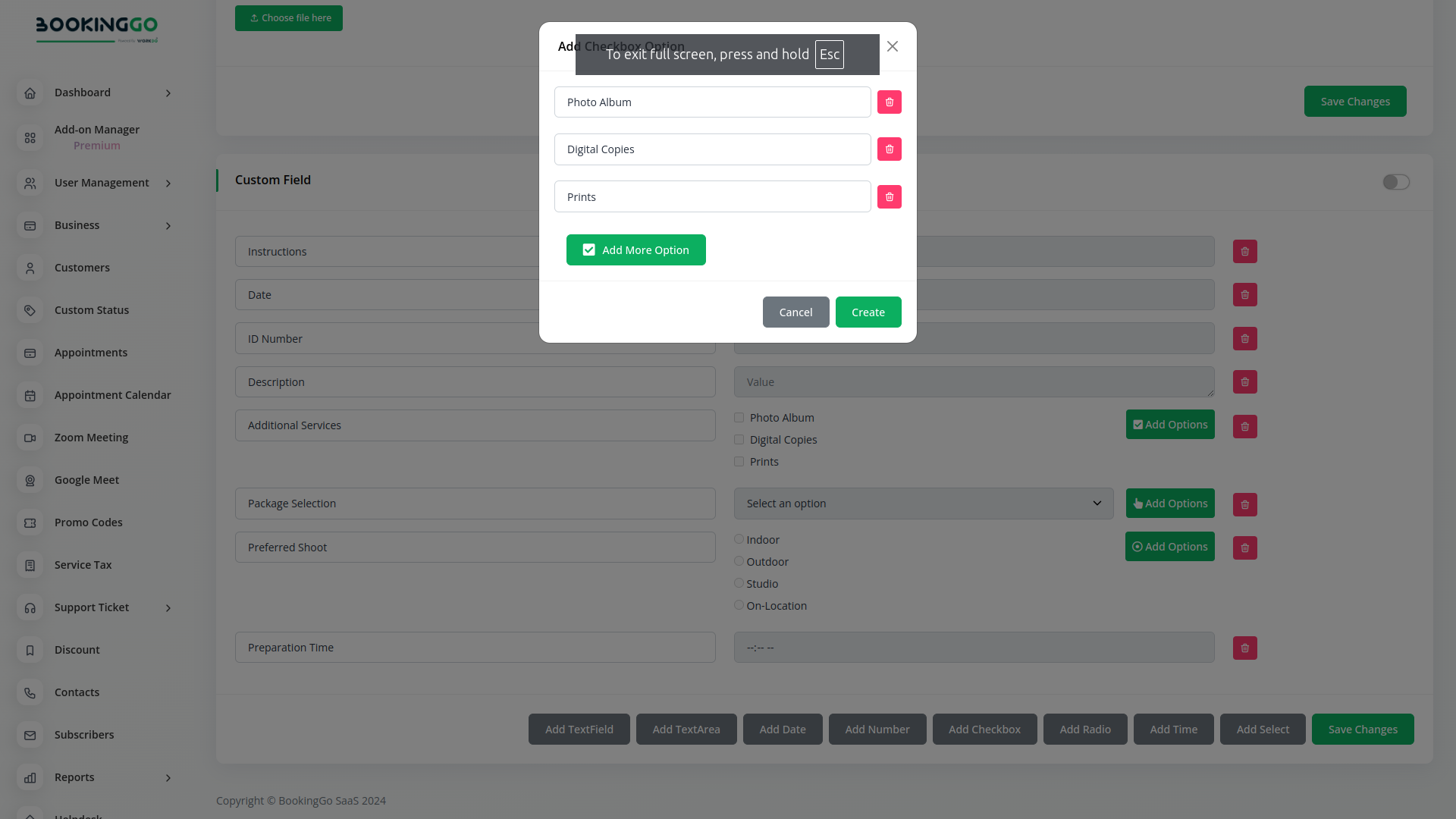Delete the Photo Album option row
The image size is (1456, 819).
(889, 102)
